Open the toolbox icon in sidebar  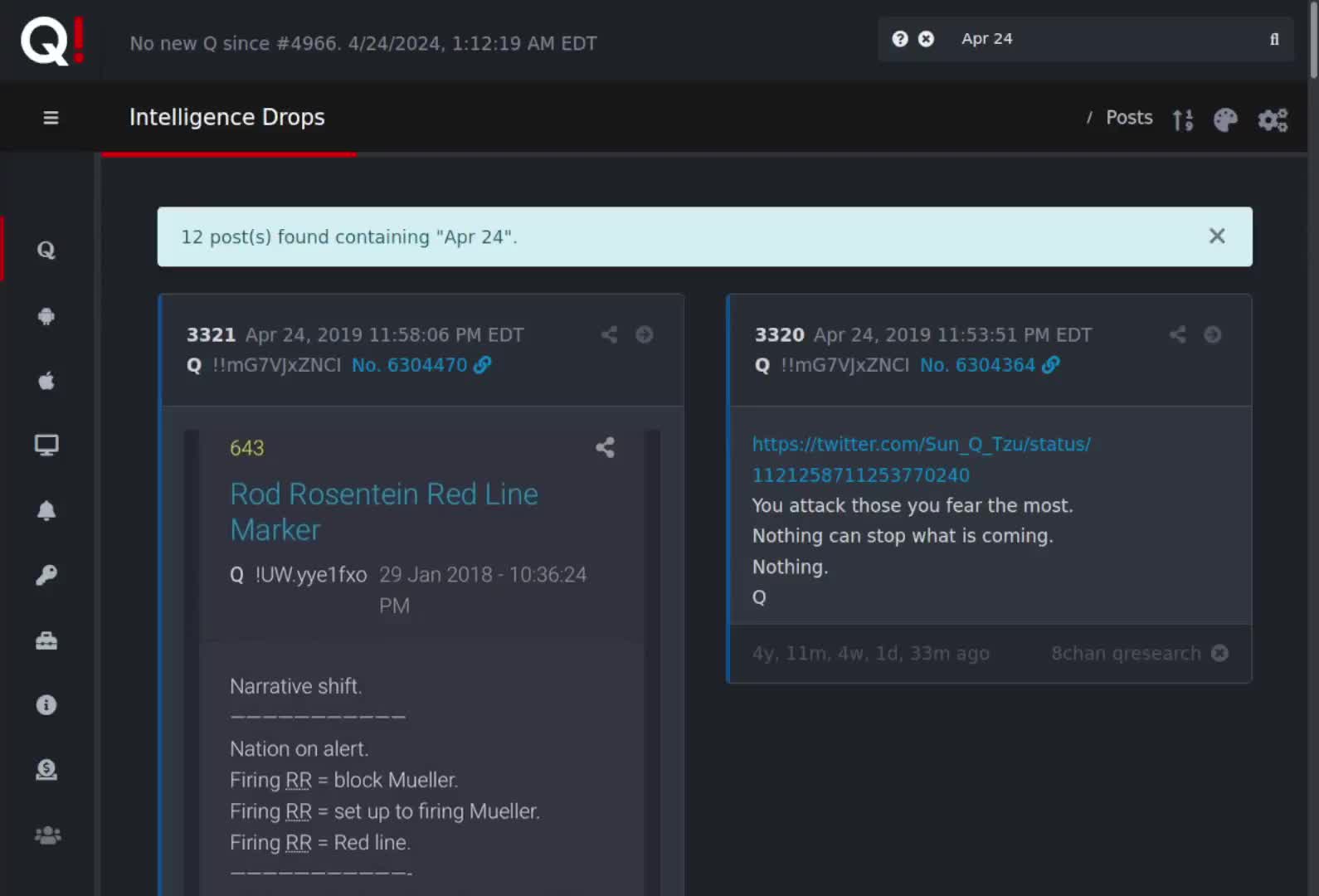46,640
